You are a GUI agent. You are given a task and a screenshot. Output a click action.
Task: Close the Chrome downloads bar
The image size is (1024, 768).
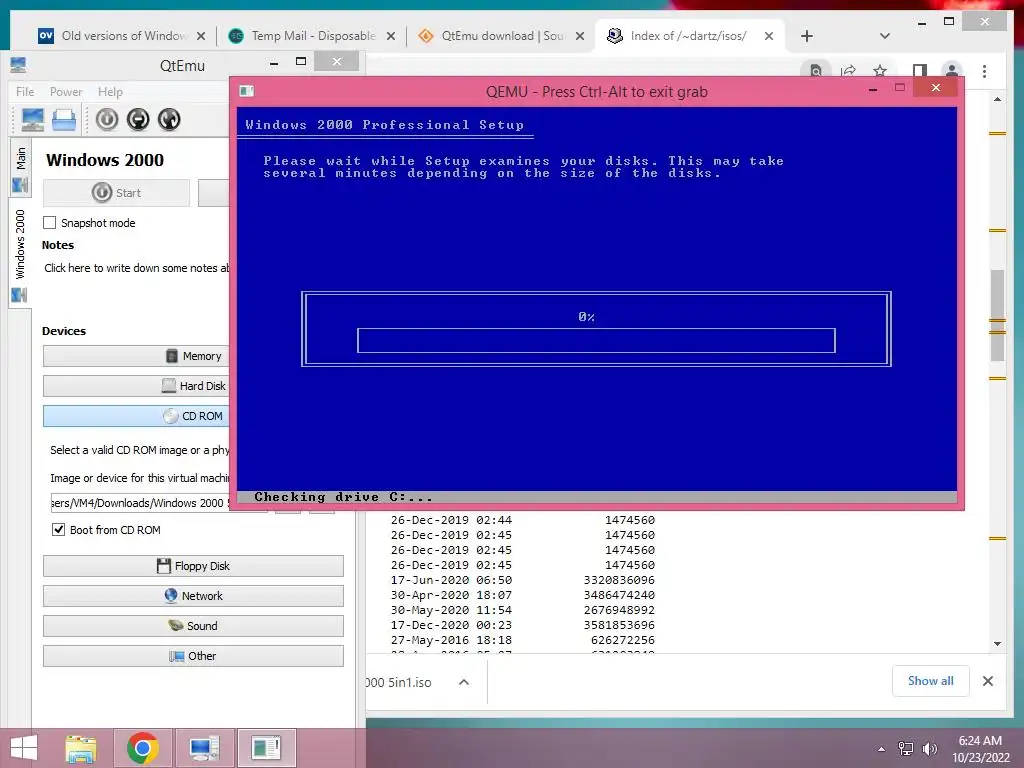(987, 681)
